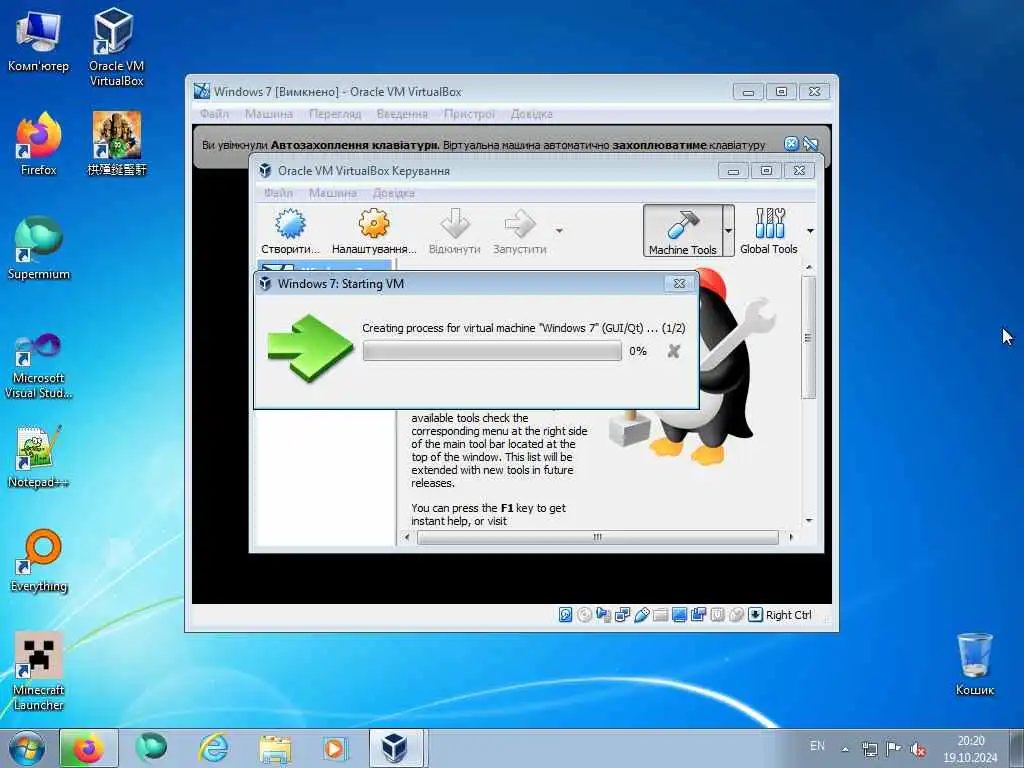The height and width of the screenshot is (768, 1024).
Task: Expand the Machine Tools dropdown arrow
Action: 728,231
